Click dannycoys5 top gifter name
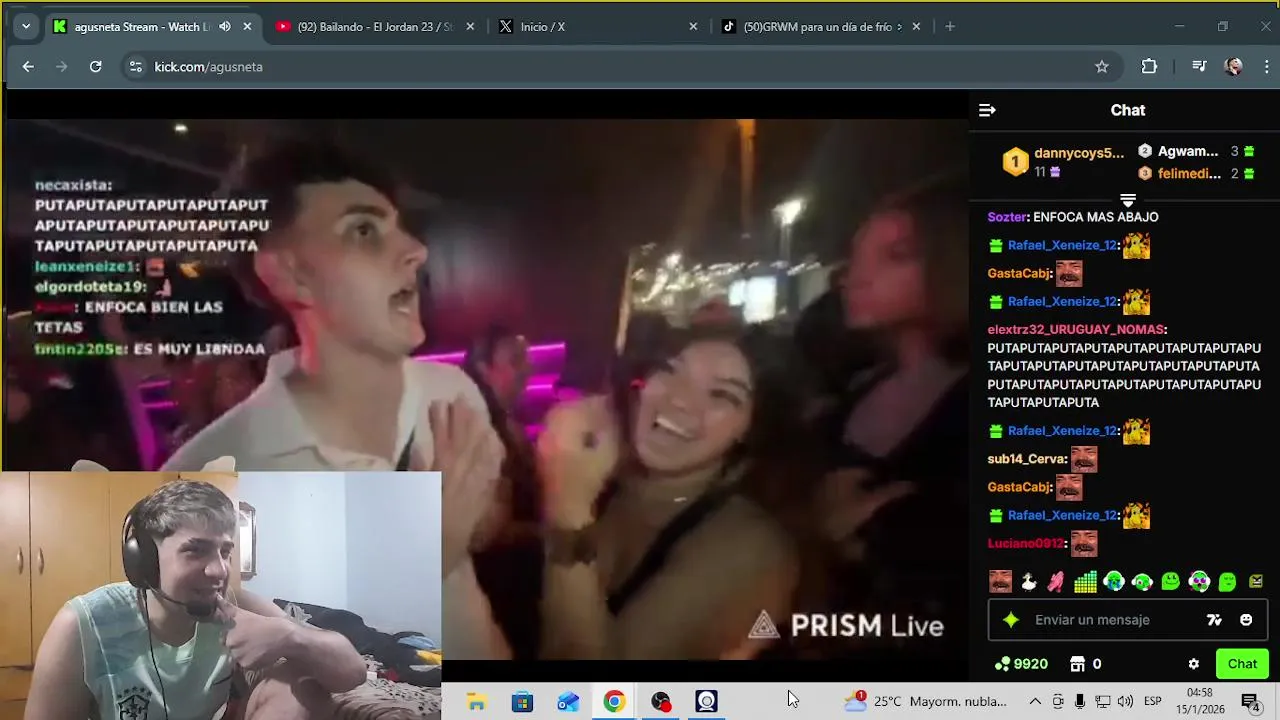 pyautogui.click(x=1079, y=153)
